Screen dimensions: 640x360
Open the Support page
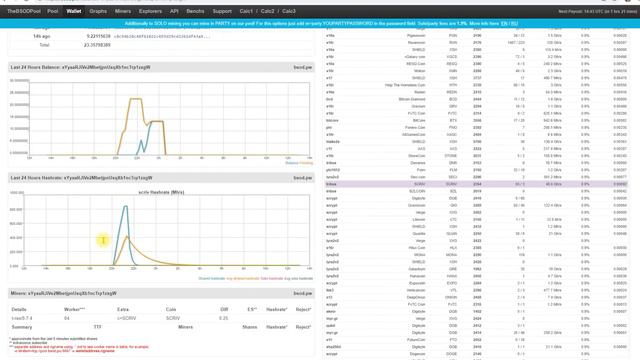pos(222,11)
